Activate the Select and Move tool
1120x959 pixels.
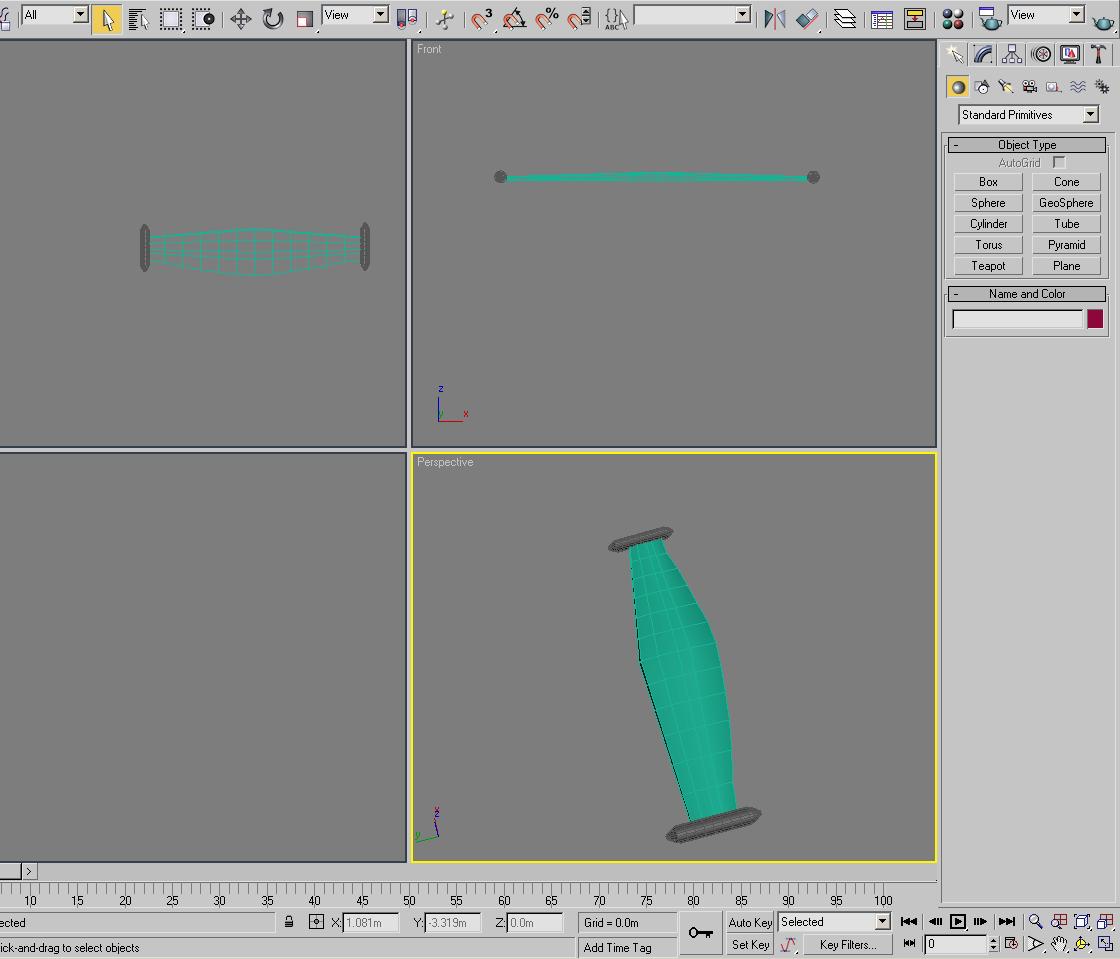pyautogui.click(x=241, y=19)
